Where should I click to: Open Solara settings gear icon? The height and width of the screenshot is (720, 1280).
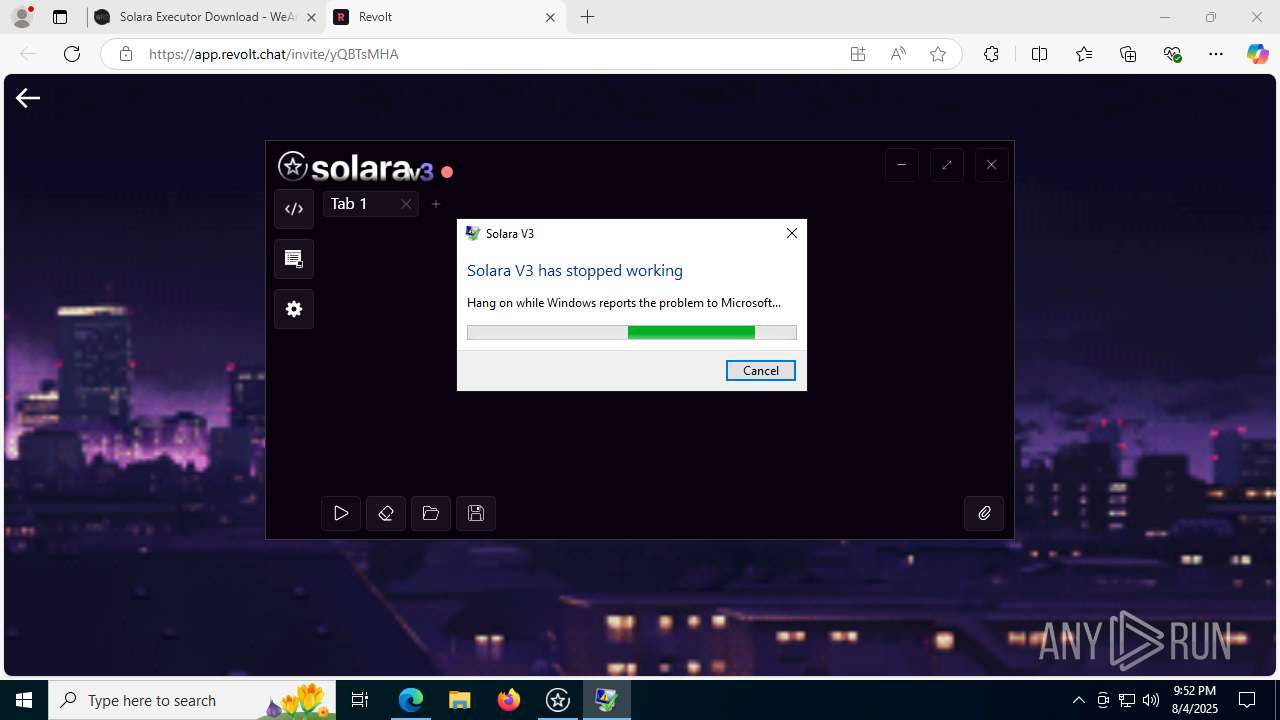[x=294, y=309]
